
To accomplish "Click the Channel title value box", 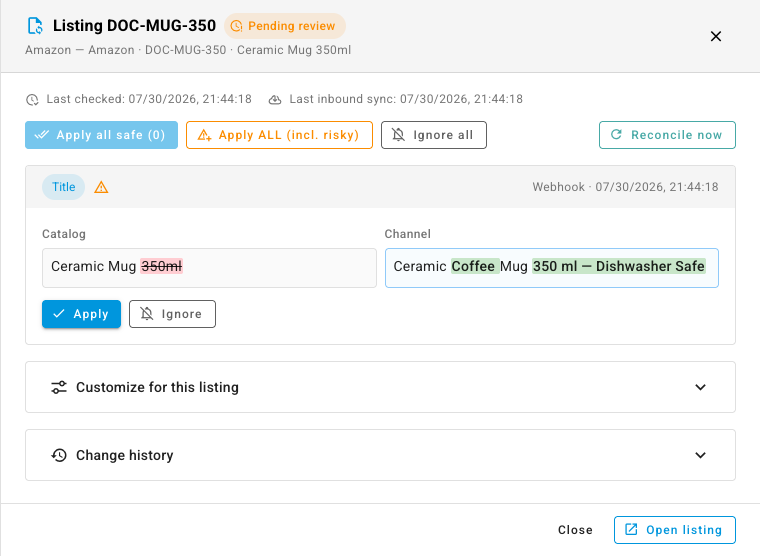I will click(x=552, y=268).
